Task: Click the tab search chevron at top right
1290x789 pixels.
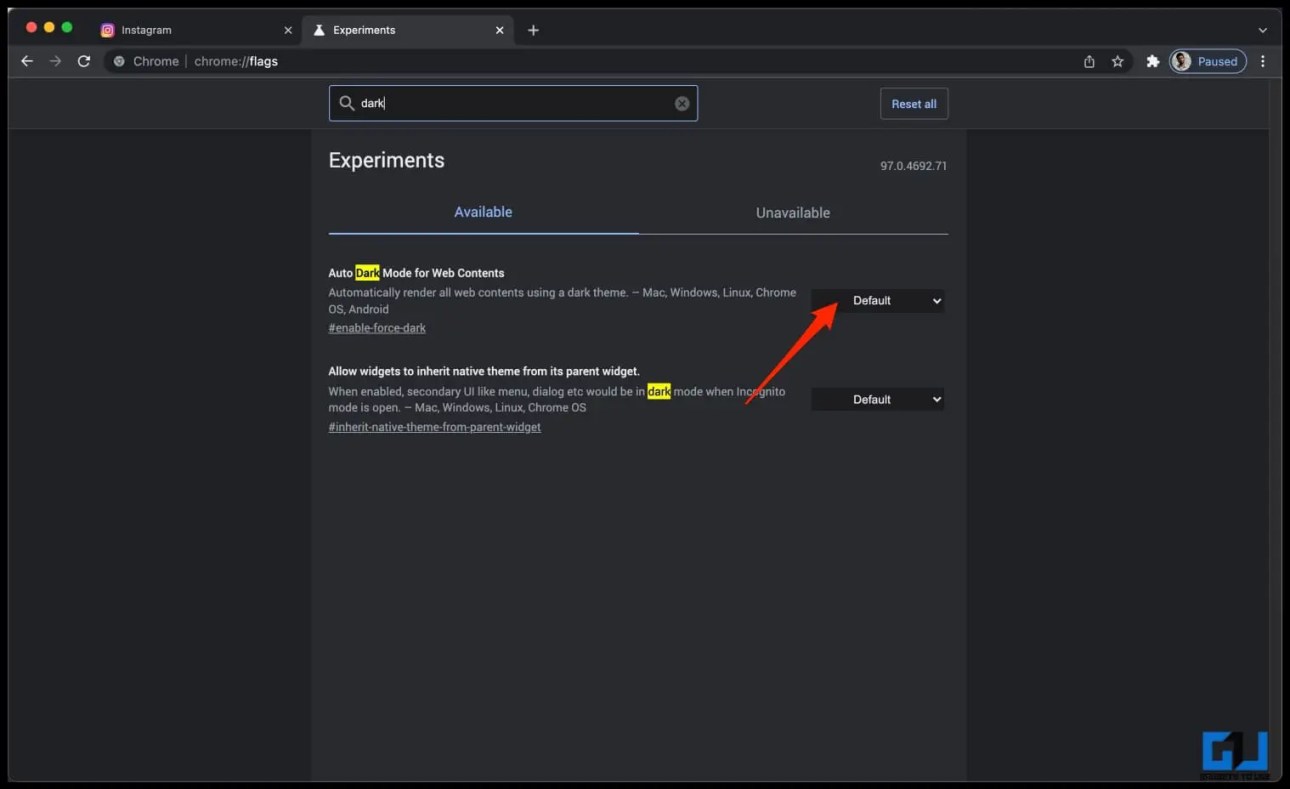Action: (x=1262, y=30)
